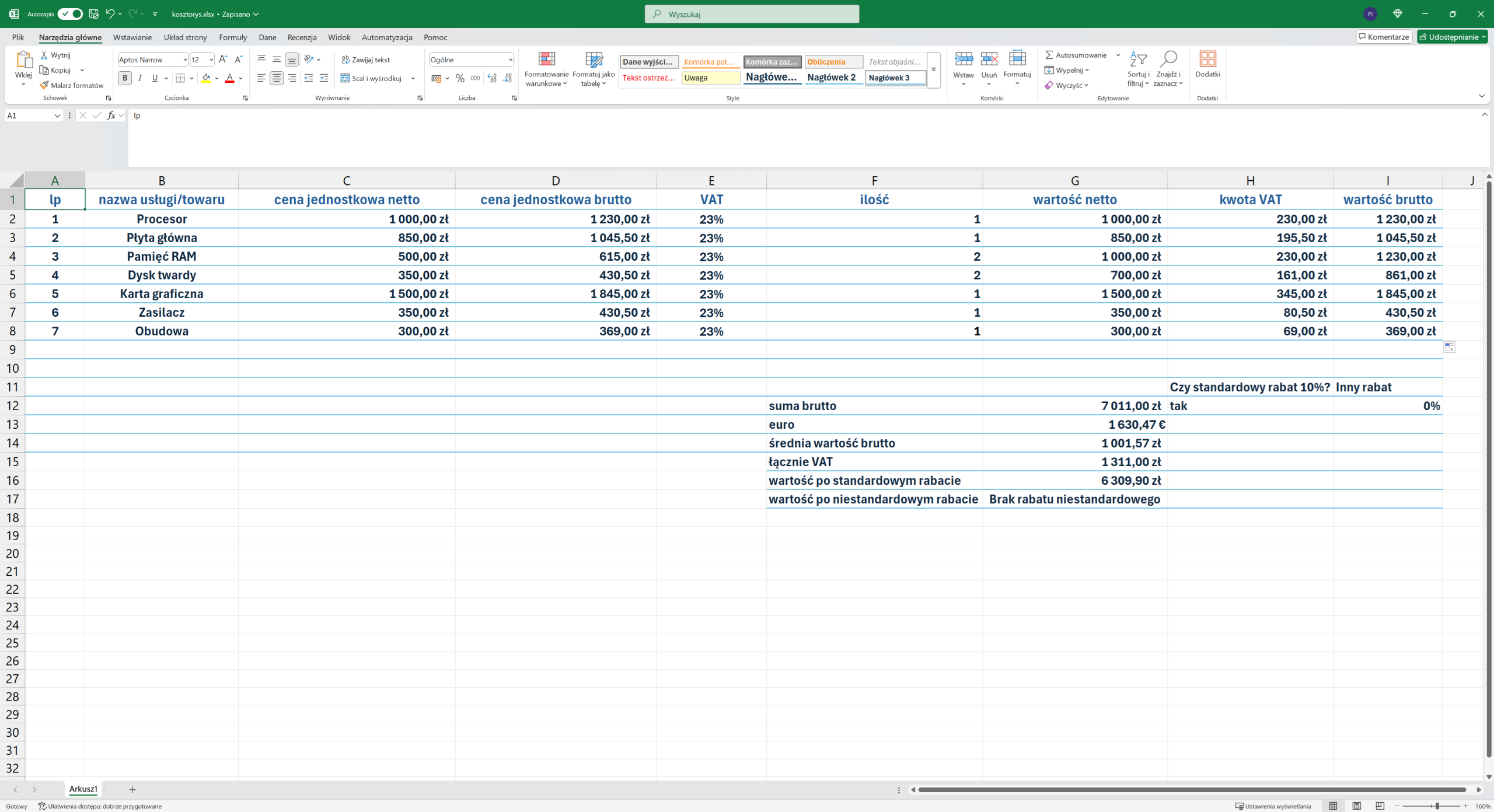
Task: Align text left
Action: tap(261, 78)
